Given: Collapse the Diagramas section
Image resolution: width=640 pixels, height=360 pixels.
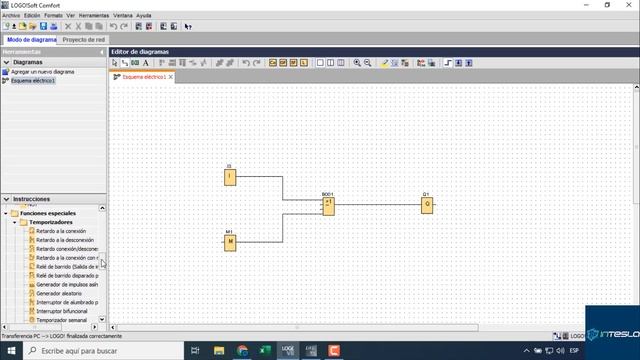Looking at the screenshot, I should pyautogui.click(x=7, y=62).
